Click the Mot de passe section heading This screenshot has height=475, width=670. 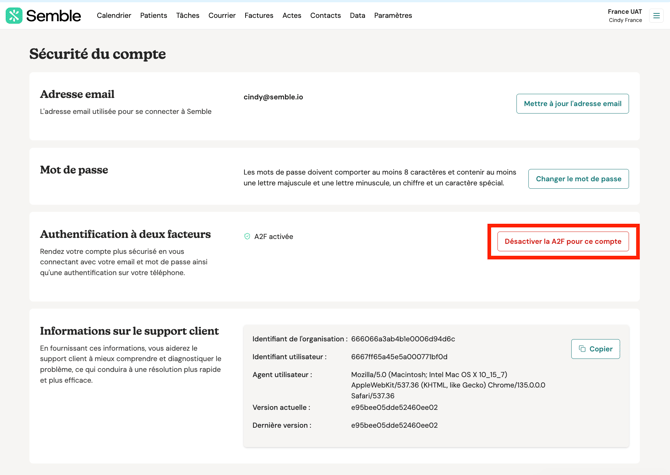point(74,170)
